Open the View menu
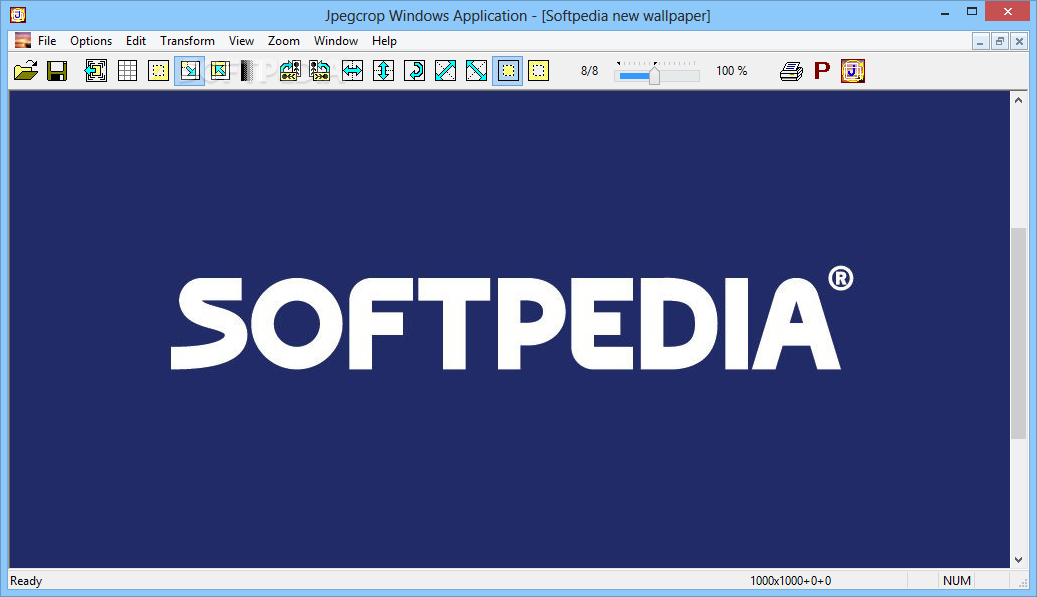This screenshot has width=1037, height=597. point(241,41)
